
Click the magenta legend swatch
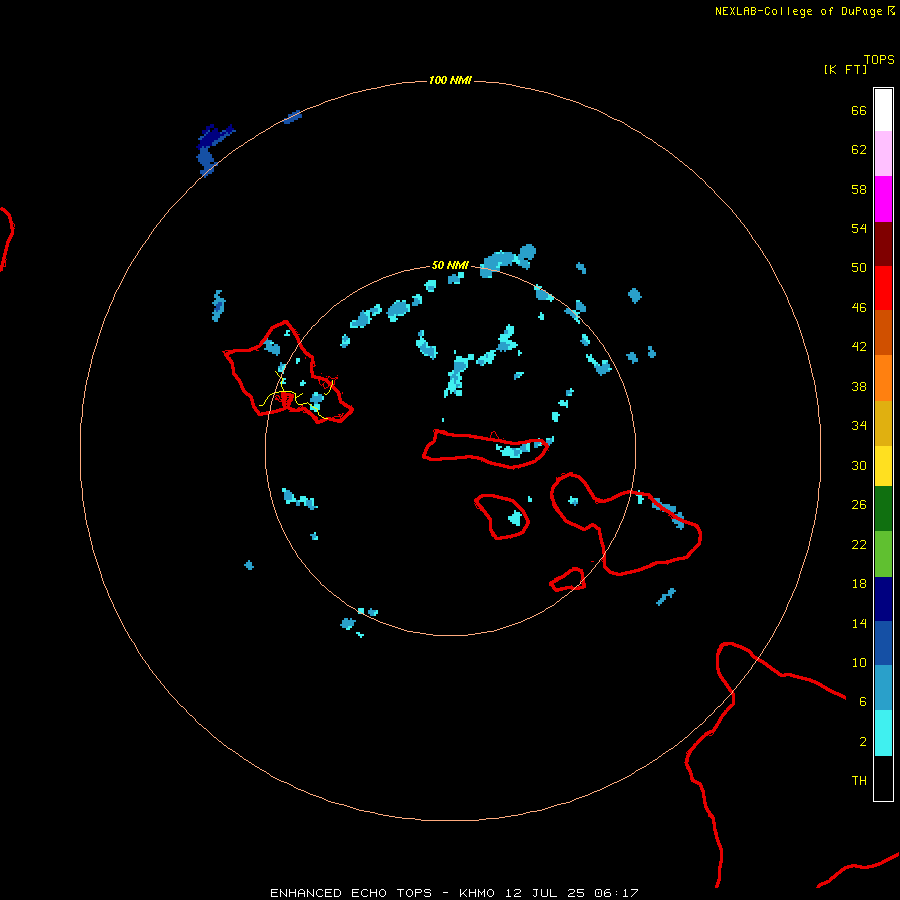pyautogui.click(x=883, y=199)
